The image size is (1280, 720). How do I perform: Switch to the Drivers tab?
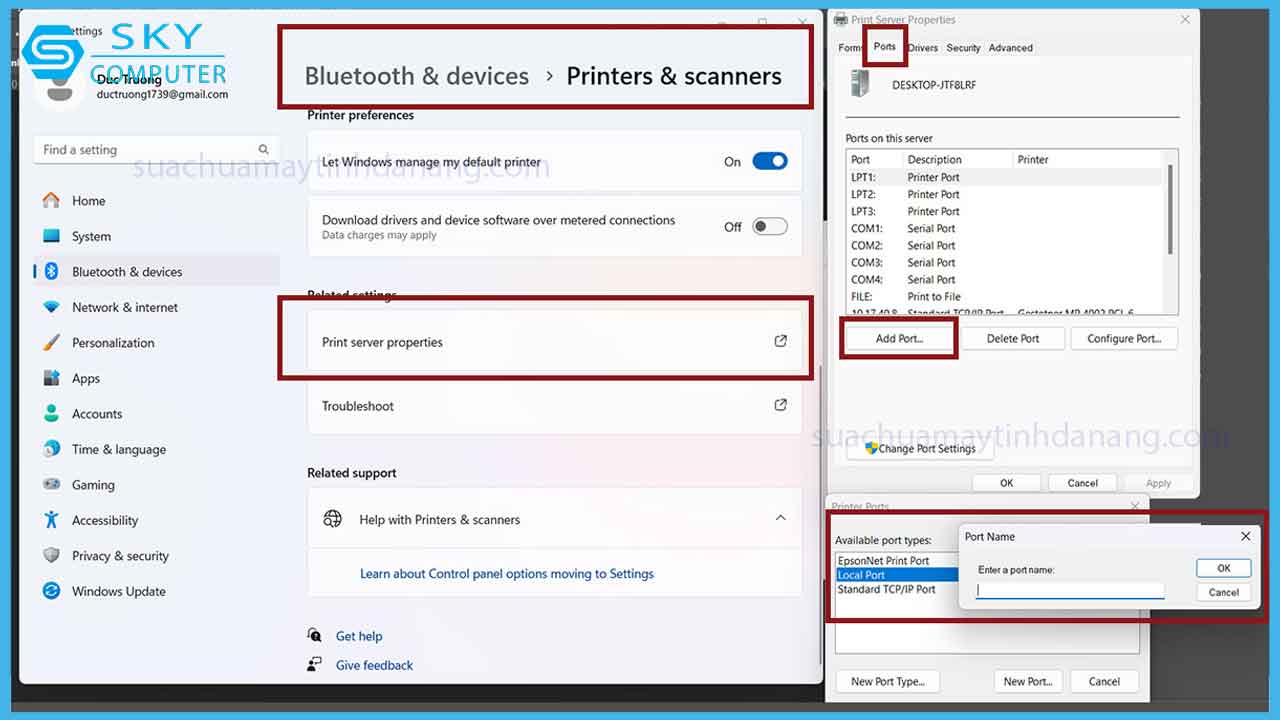coord(922,47)
